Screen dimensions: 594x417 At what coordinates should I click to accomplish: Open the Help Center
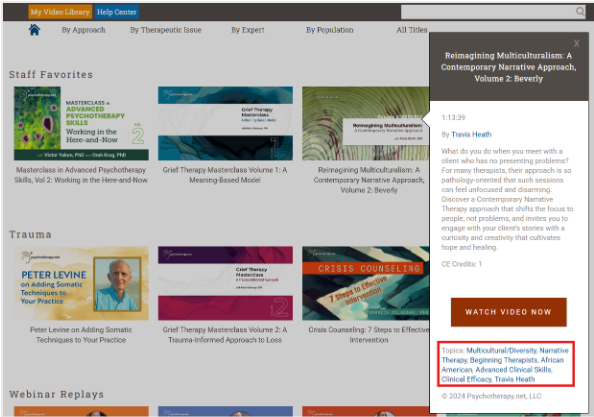(117, 12)
